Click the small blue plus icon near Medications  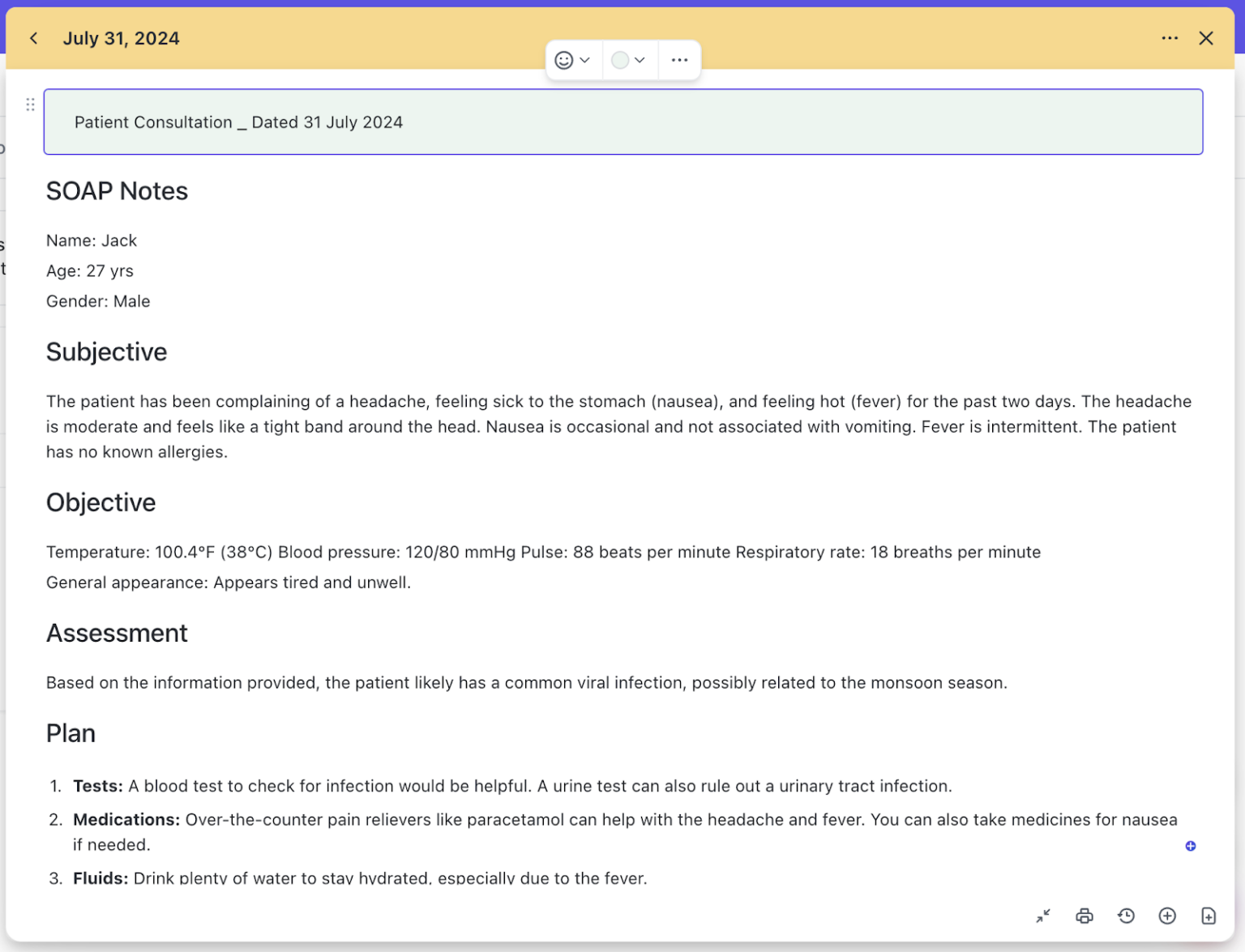(1191, 846)
